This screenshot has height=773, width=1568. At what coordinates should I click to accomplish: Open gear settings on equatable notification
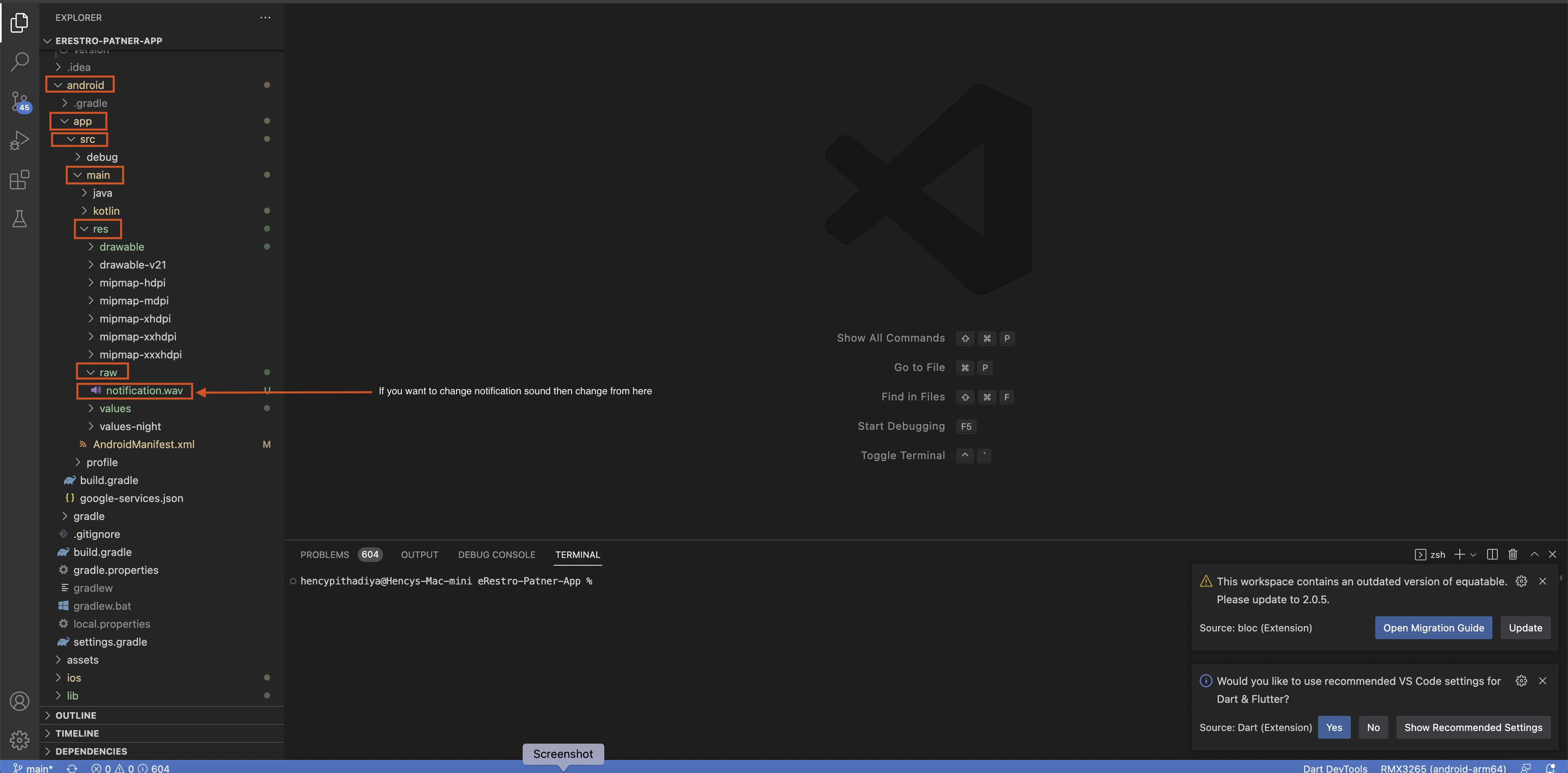tap(1521, 581)
